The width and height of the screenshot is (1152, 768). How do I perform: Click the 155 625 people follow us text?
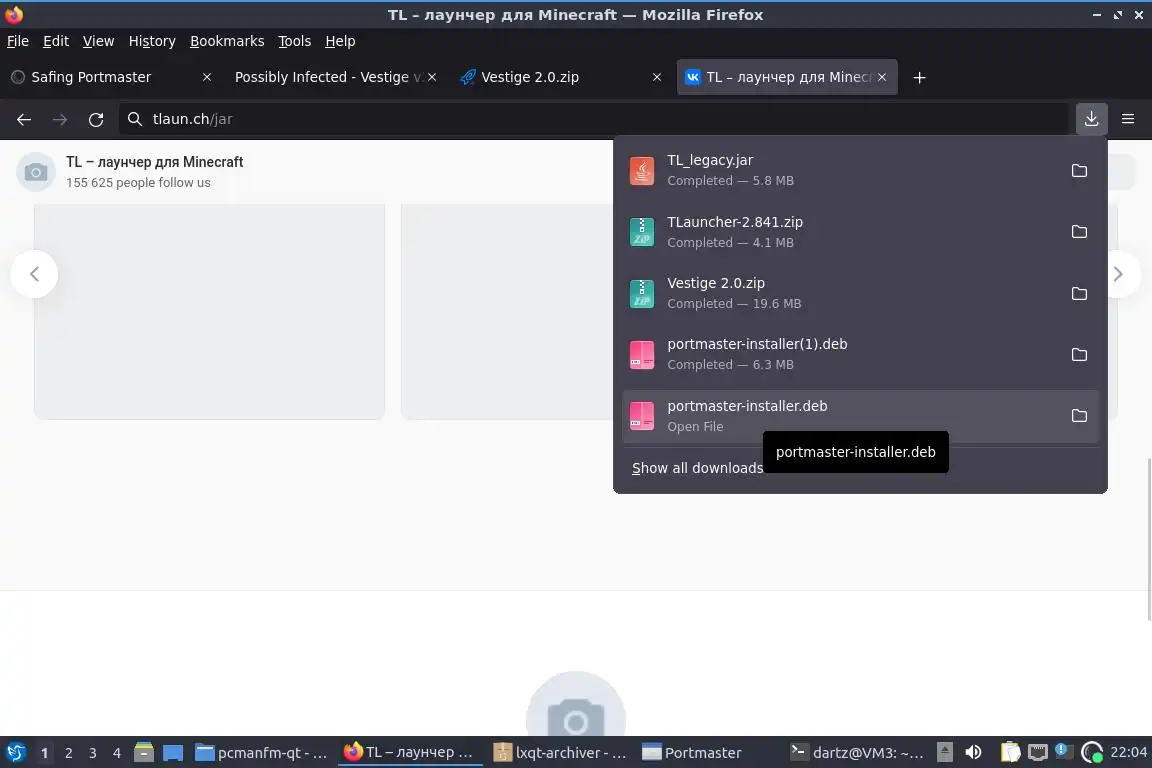pos(138,182)
